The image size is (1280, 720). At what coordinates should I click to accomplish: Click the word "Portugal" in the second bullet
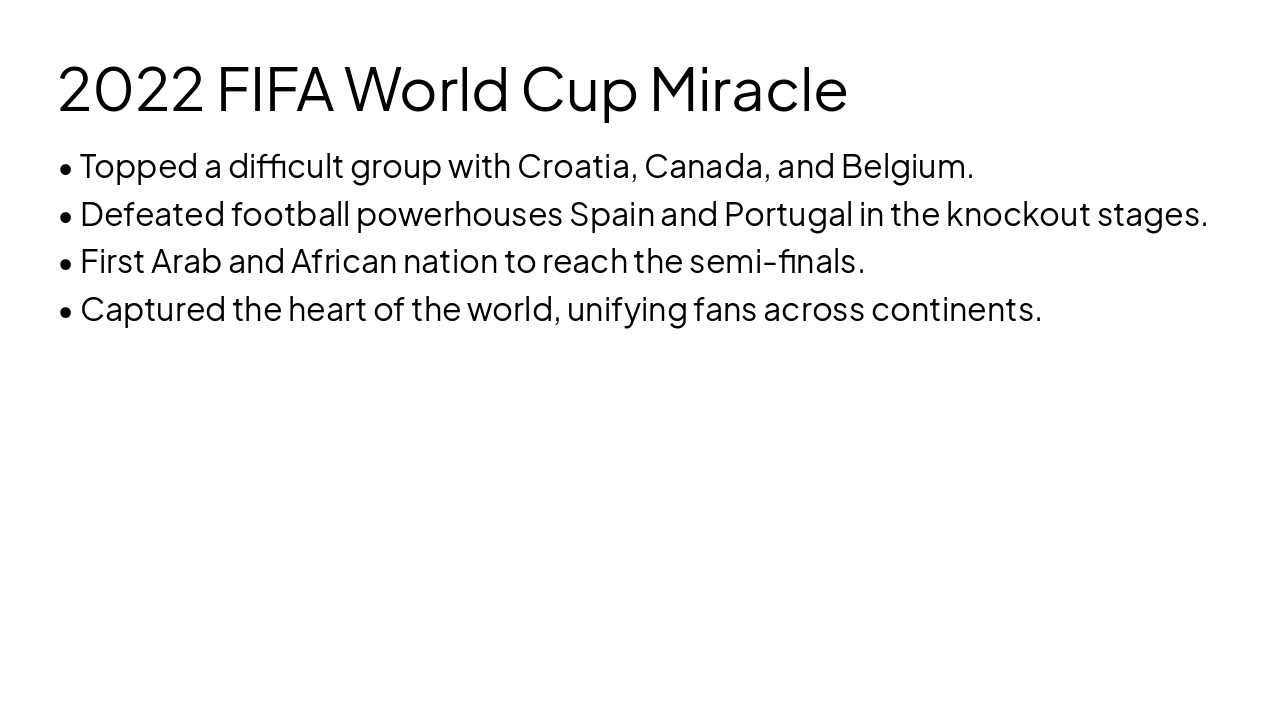click(788, 214)
